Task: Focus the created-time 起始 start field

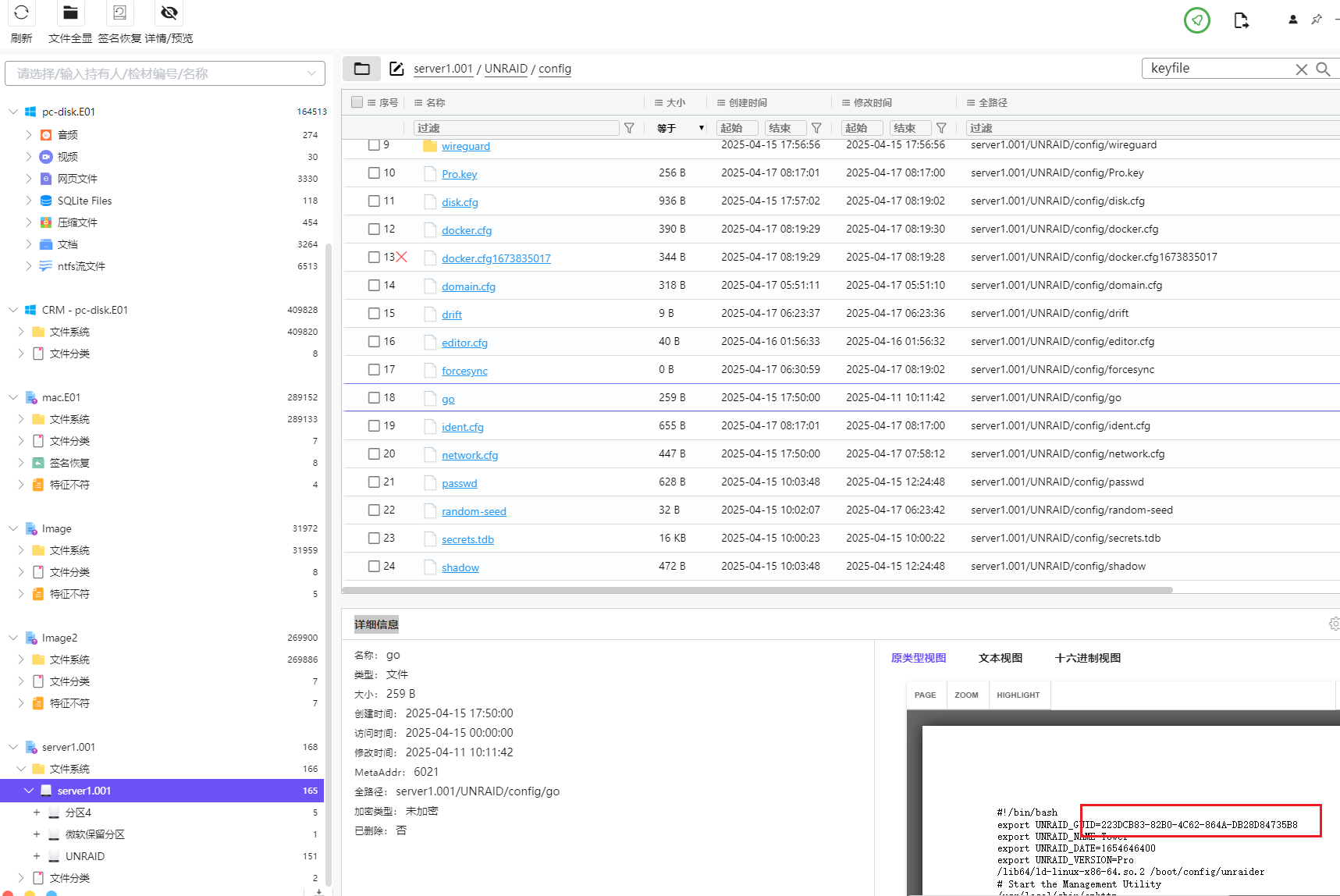Action: pyautogui.click(x=738, y=128)
